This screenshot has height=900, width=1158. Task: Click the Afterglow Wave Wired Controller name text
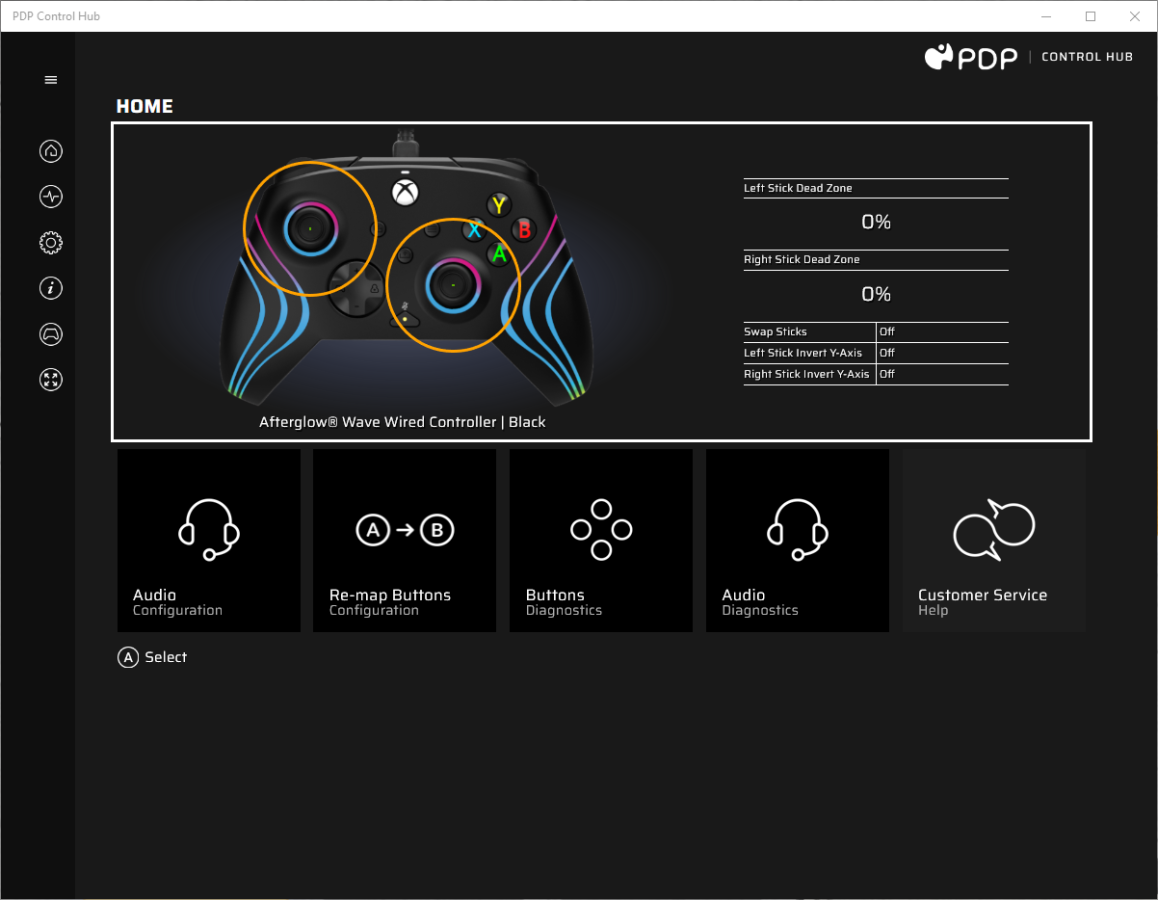click(402, 422)
